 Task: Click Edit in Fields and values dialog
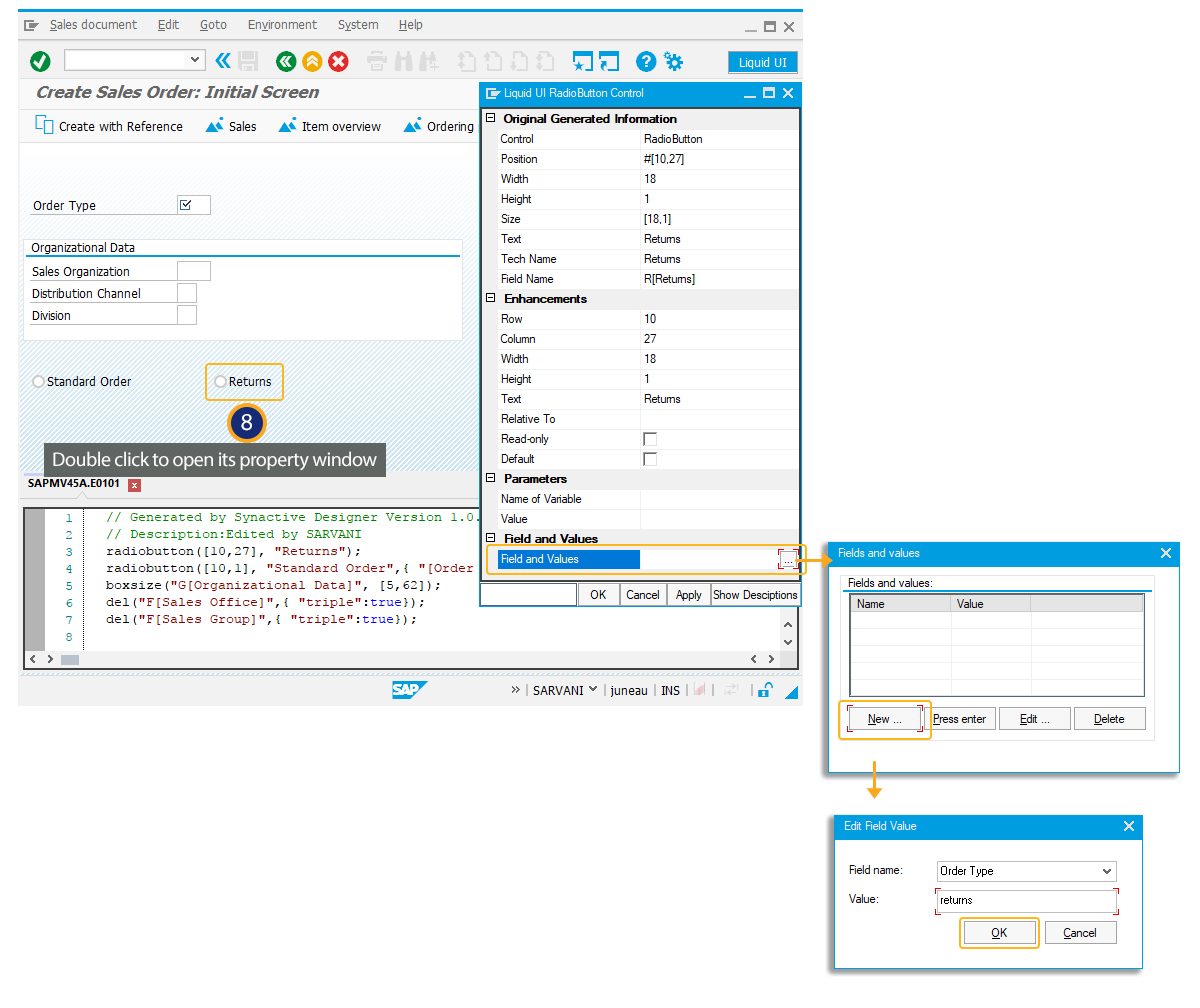click(x=1034, y=719)
